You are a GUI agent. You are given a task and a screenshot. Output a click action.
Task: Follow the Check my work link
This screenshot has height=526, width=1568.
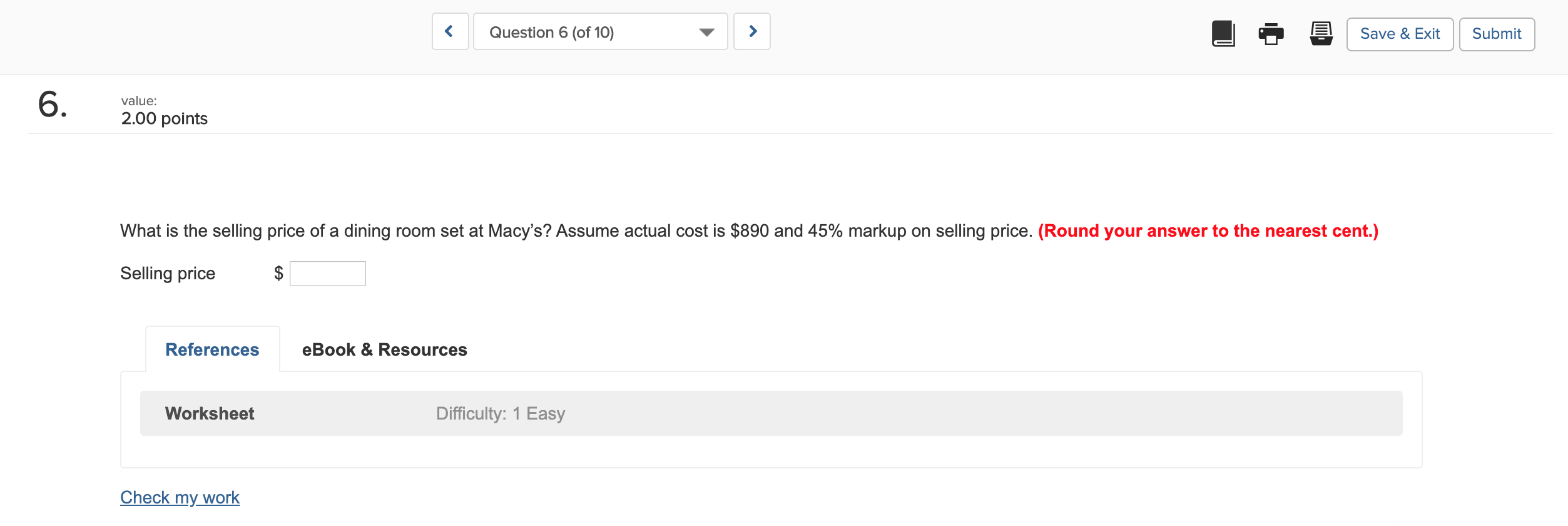180,497
